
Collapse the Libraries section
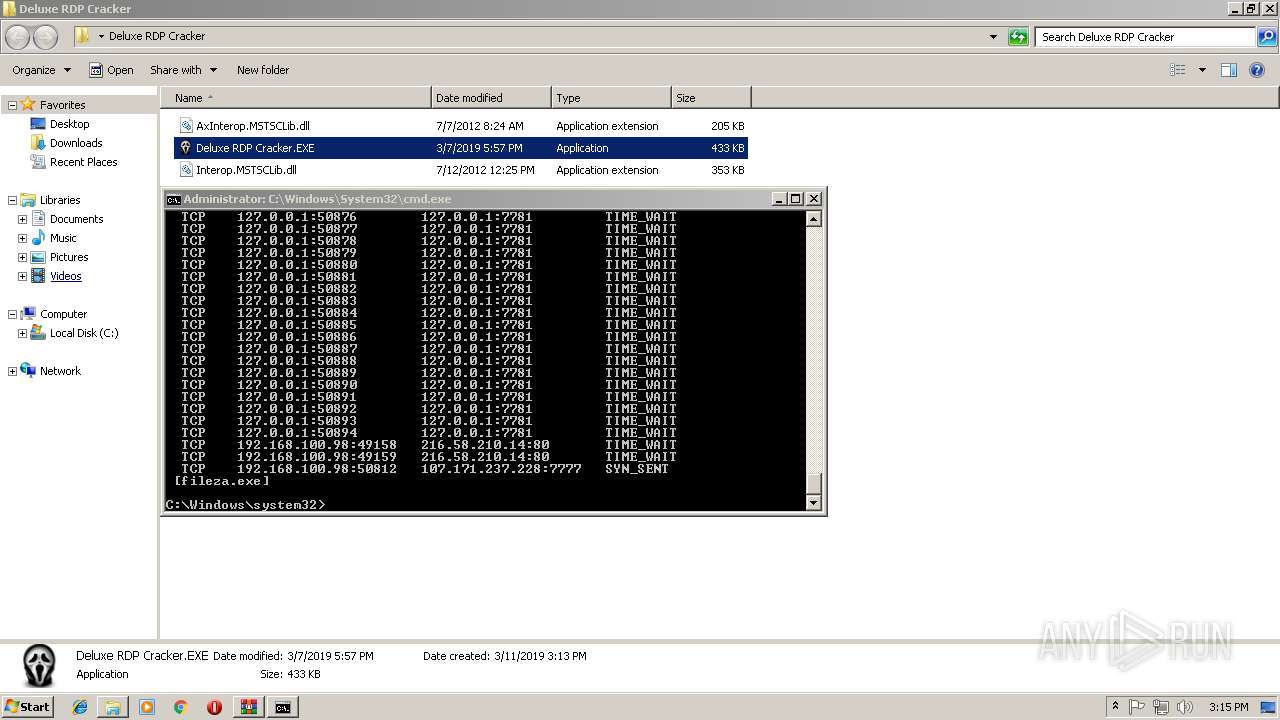click(x=12, y=200)
